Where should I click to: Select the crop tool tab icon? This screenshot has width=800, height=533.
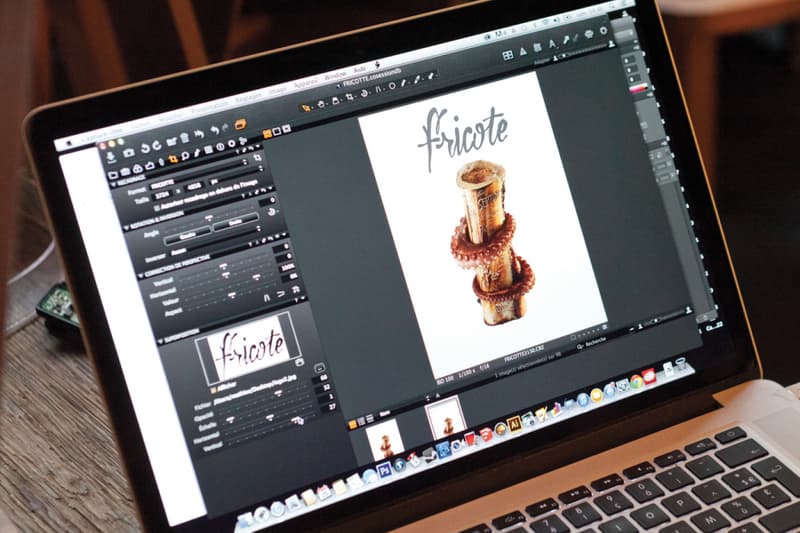pos(173,159)
